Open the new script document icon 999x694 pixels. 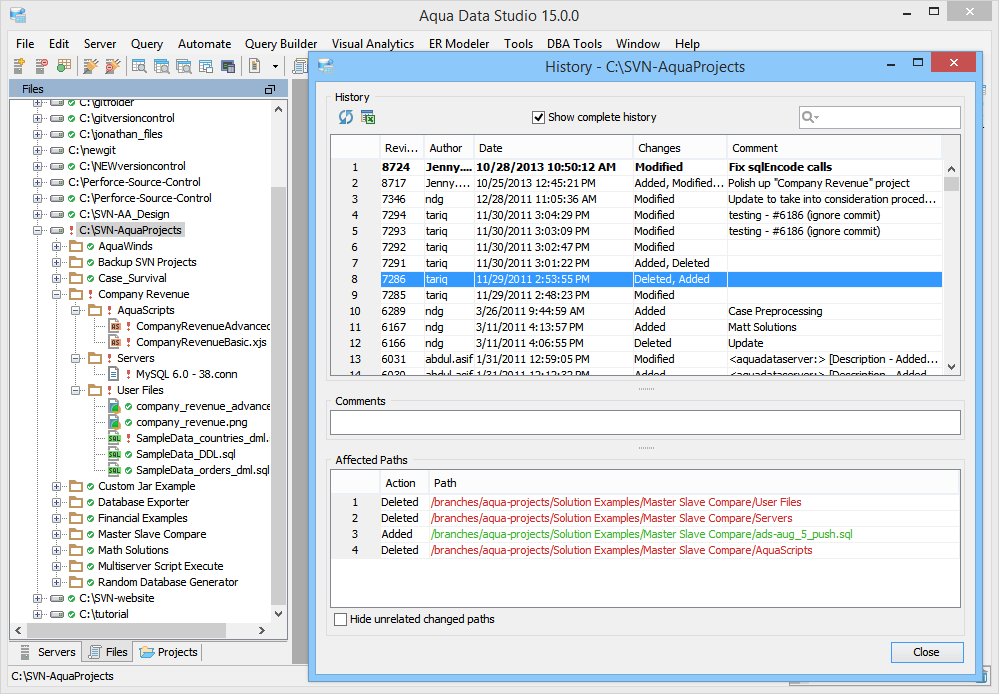pyautogui.click(x=254, y=66)
